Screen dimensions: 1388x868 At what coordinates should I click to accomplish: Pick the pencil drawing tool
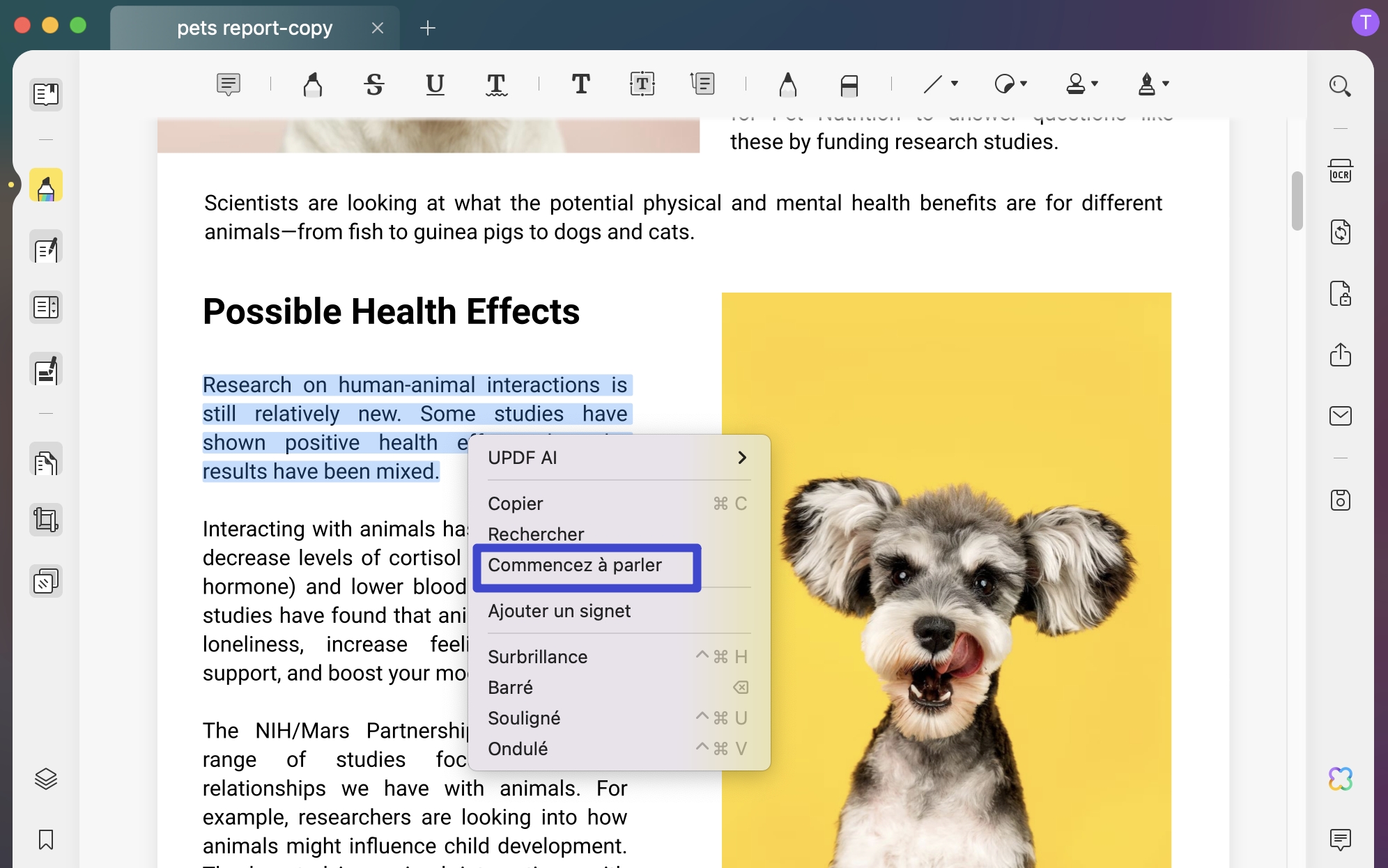point(788,84)
